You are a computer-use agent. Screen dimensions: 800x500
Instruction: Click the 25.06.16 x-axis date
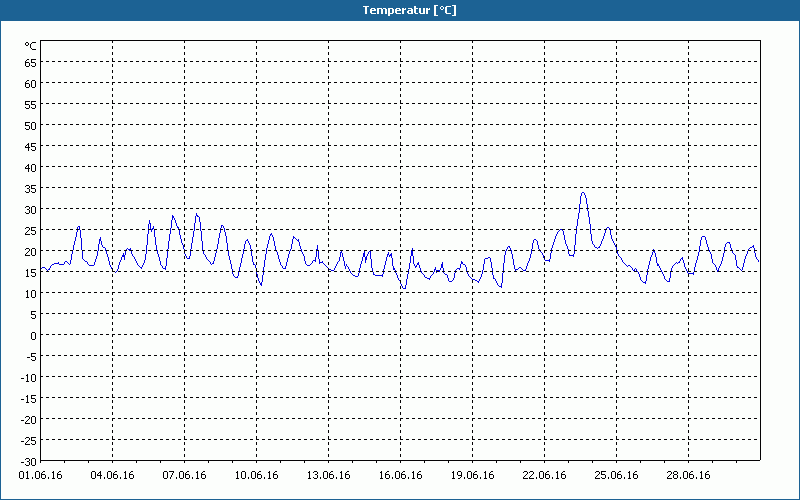[x=617, y=476]
